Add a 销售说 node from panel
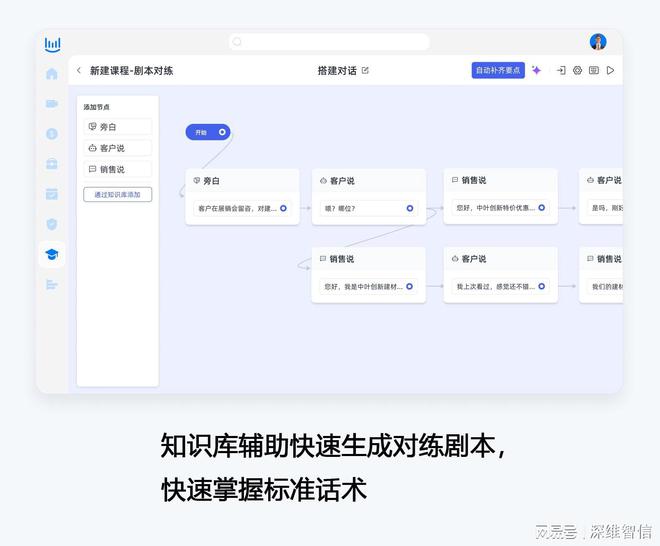Image resolution: width=660 pixels, height=546 pixels. (118, 169)
